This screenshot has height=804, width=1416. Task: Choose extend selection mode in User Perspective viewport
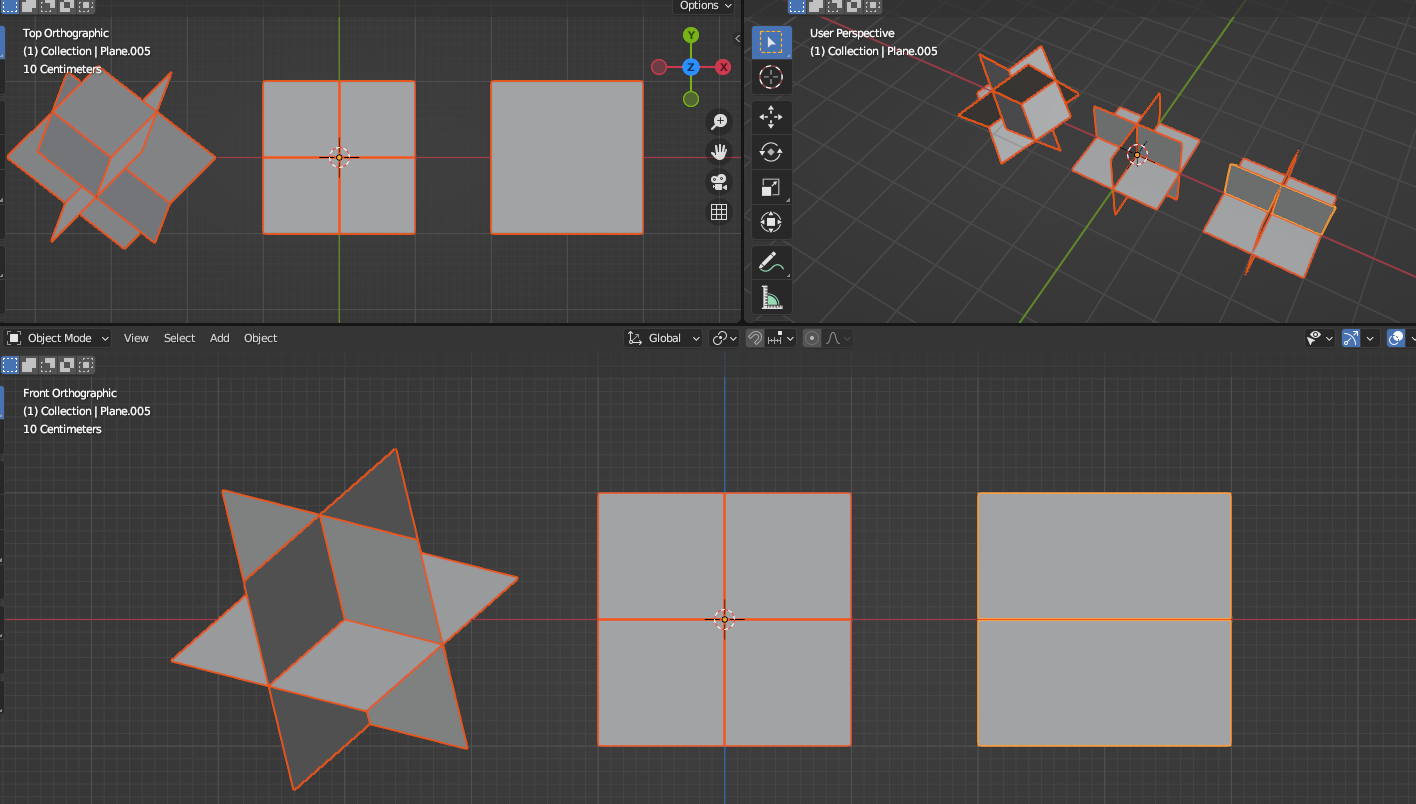coord(816,5)
